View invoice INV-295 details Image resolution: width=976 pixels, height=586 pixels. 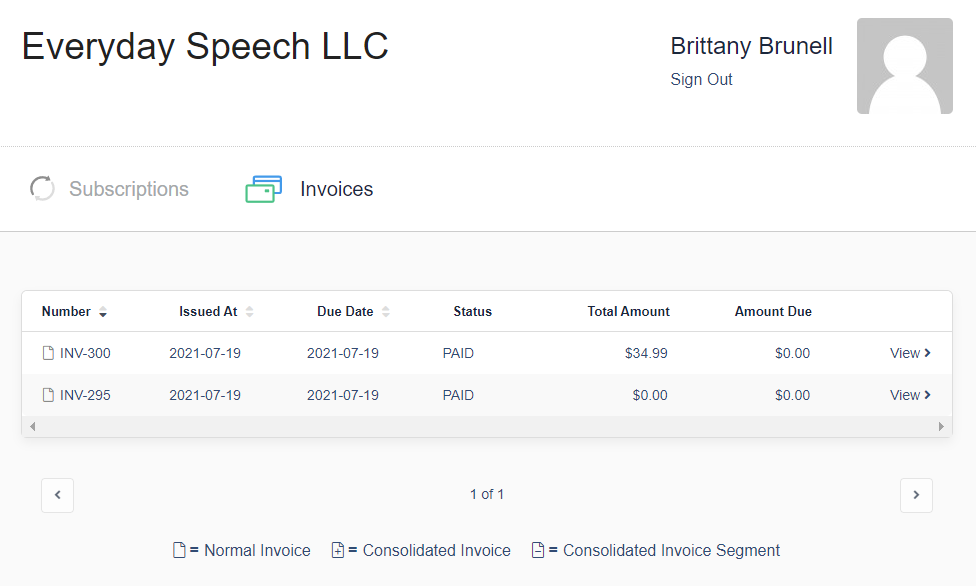[910, 395]
